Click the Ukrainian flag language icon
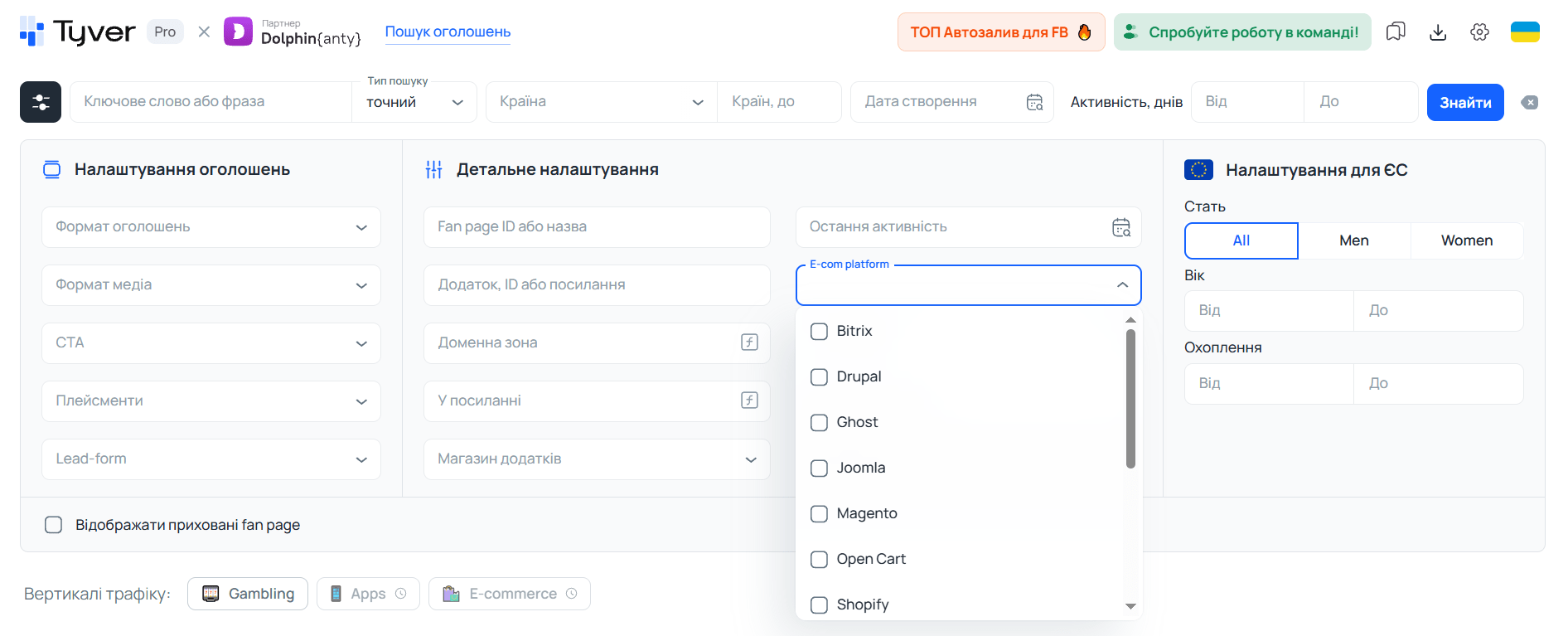 (1525, 32)
